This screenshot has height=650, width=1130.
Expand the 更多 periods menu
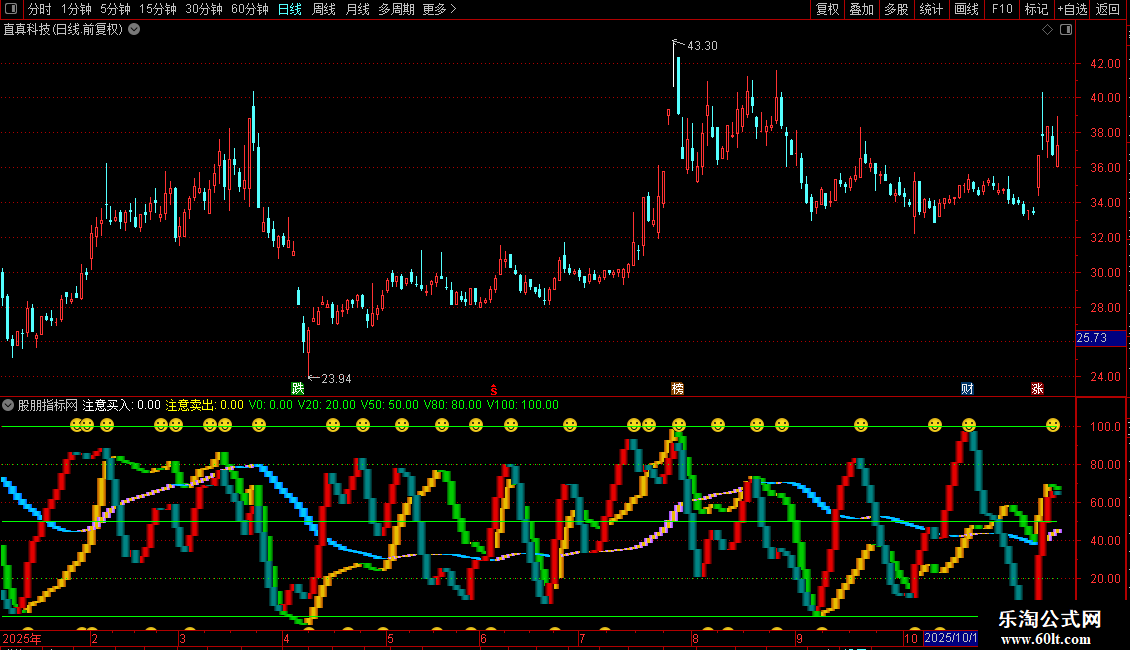tap(440, 9)
